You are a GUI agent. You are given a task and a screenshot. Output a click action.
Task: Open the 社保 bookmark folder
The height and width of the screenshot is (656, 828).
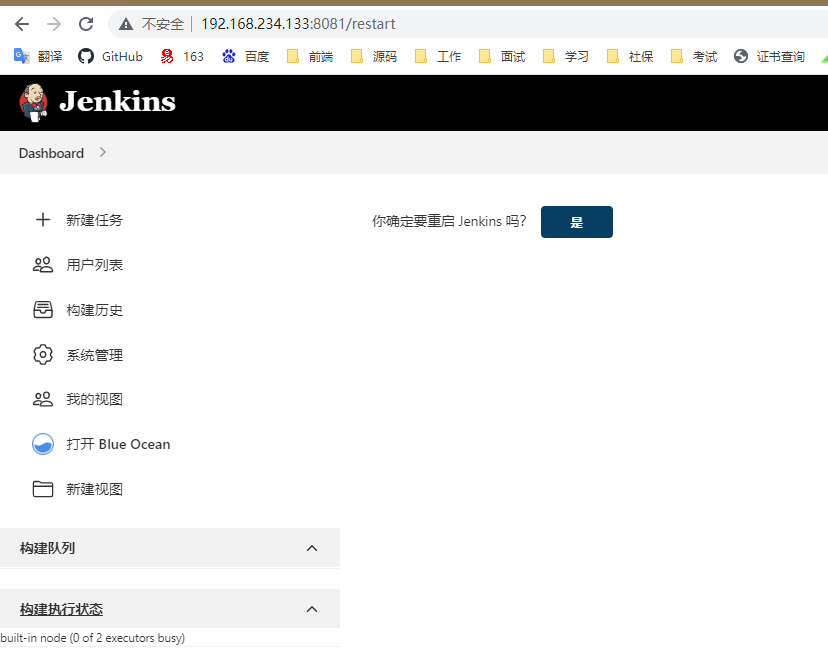point(631,56)
